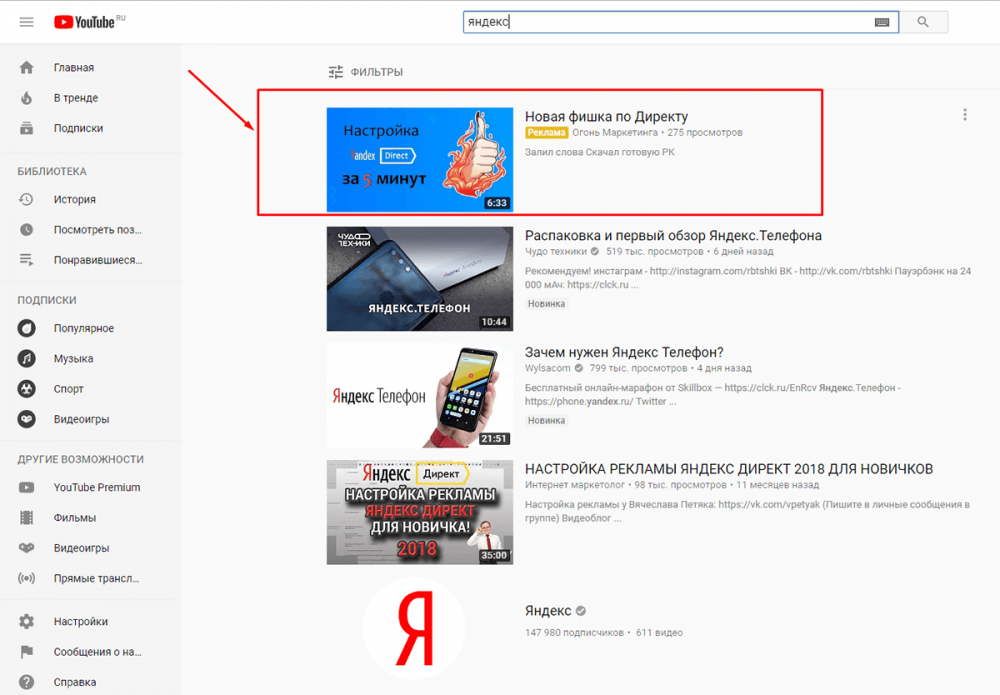Open В тренде in sidebar

click(76, 98)
